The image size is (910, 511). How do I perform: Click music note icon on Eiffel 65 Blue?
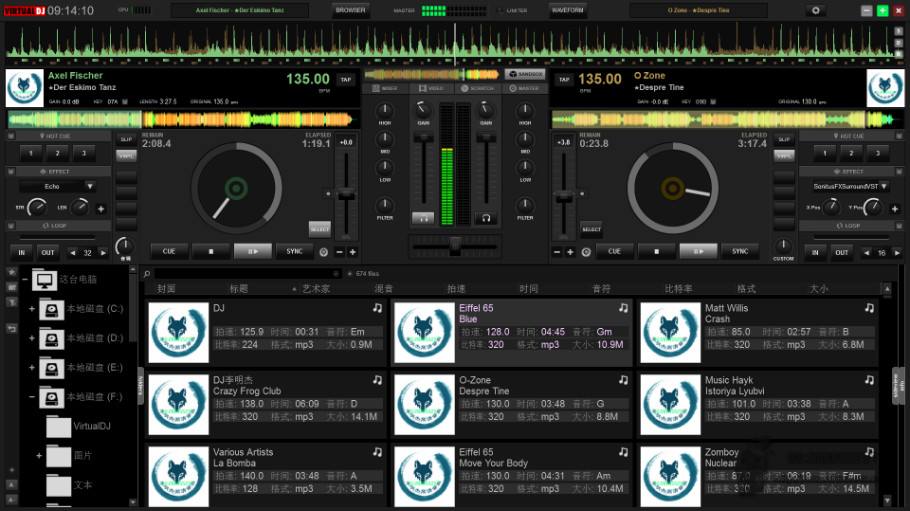coord(623,308)
